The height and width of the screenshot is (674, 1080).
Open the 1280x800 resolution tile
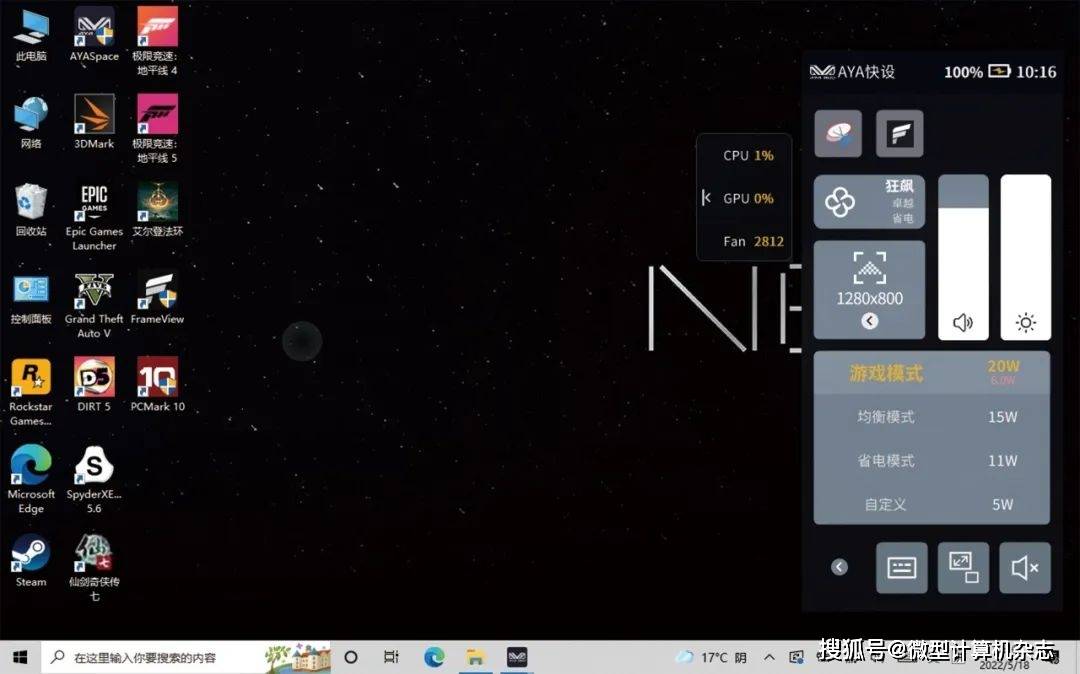(868, 280)
